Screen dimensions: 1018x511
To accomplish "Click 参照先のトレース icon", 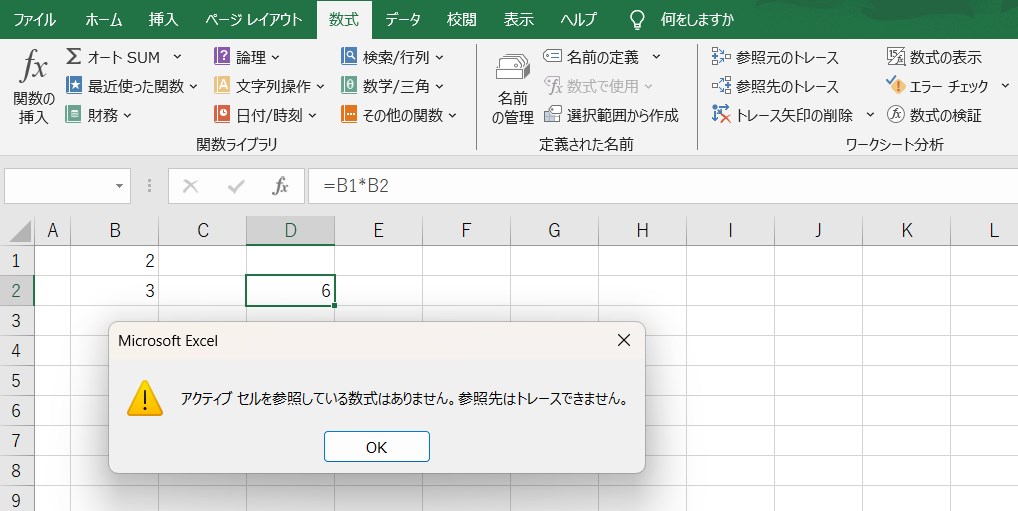I will [721, 86].
